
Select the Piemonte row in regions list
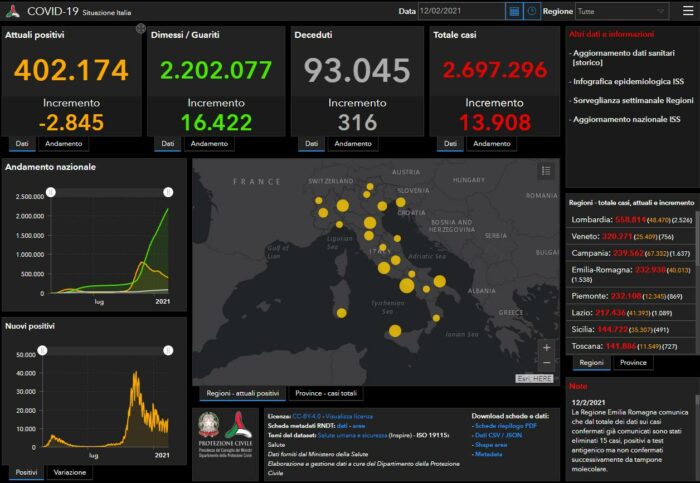[631, 296]
